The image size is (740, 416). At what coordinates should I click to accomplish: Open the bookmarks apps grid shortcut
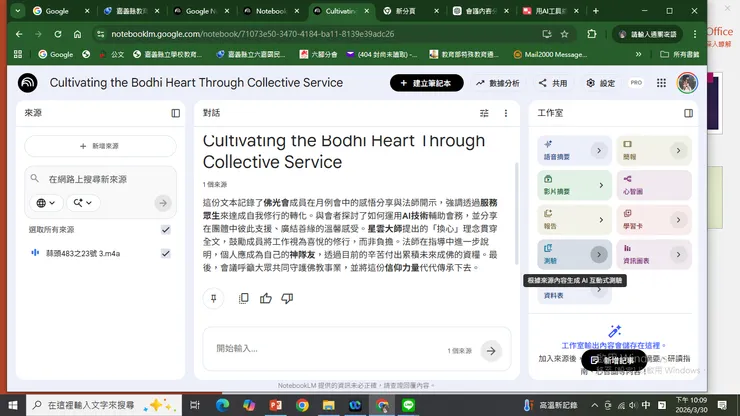(18, 54)
